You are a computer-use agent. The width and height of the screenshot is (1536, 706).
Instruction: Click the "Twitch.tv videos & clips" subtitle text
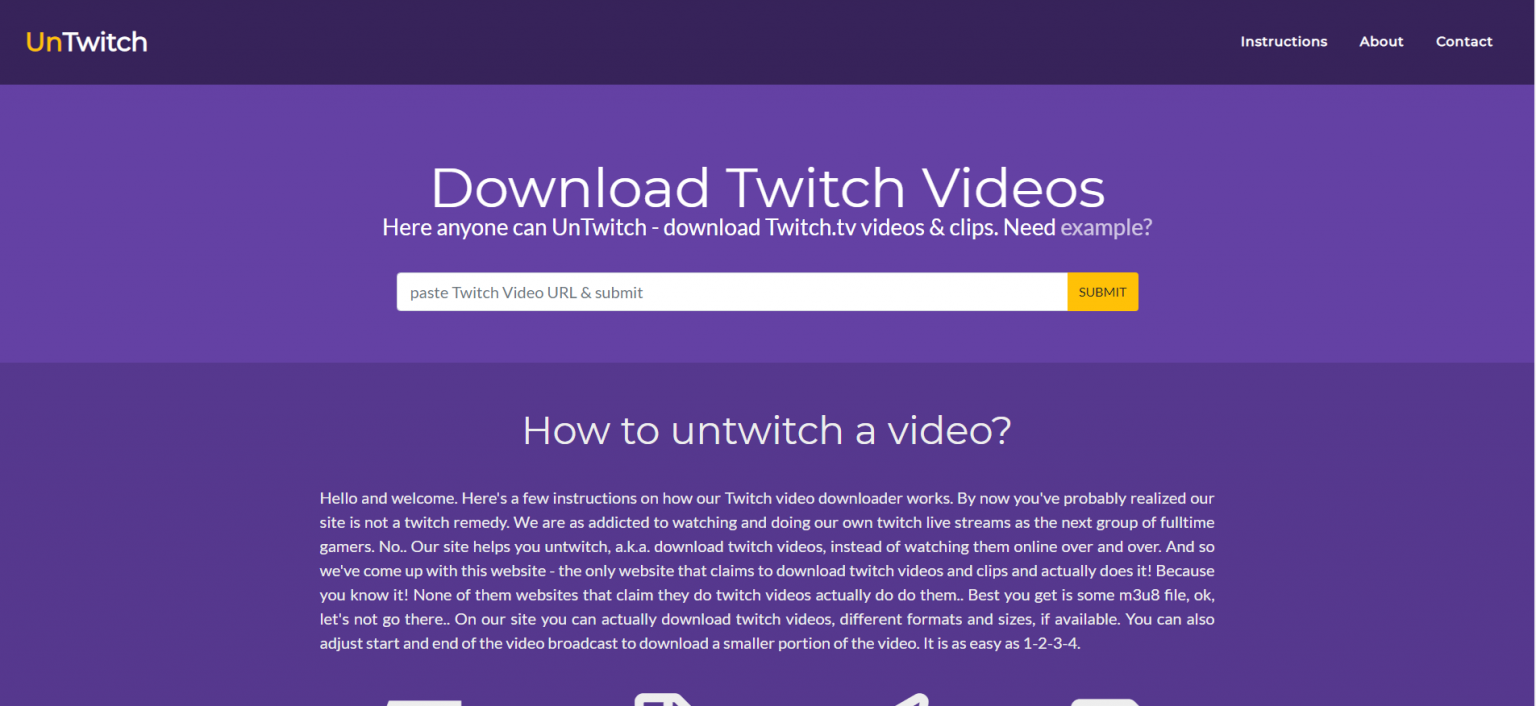click(x=853, y=227)
